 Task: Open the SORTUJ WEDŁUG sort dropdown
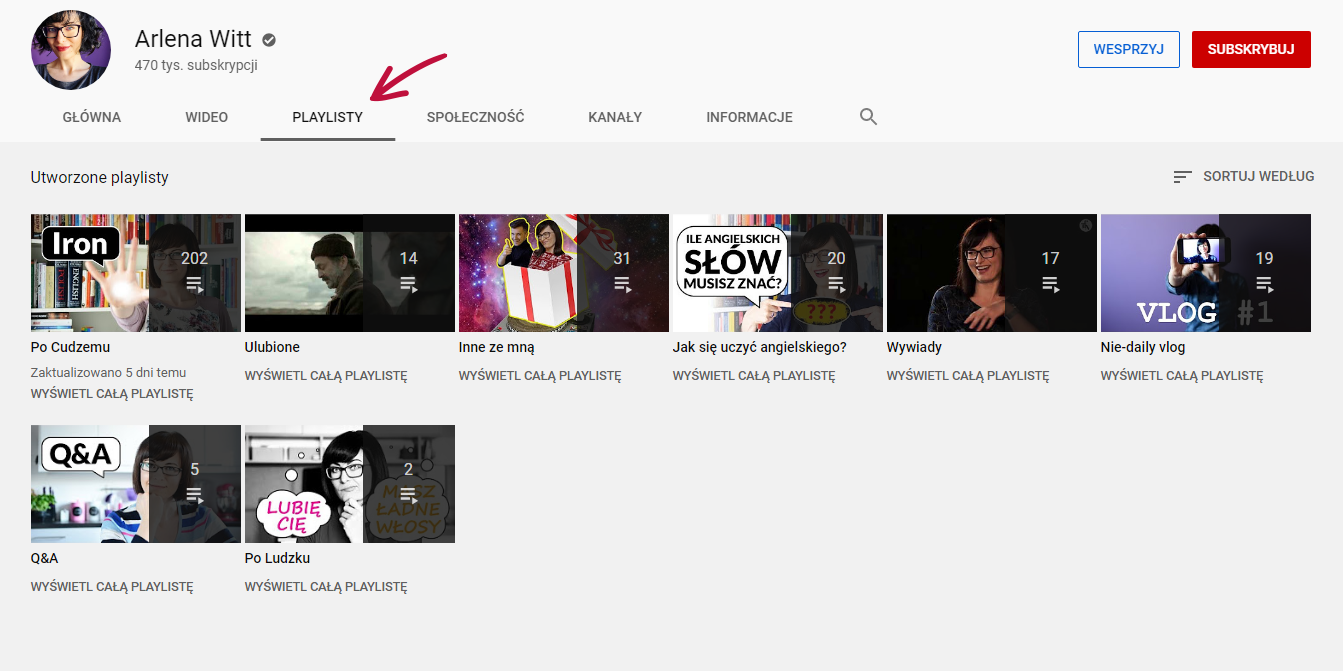(x=1244, y=177)
